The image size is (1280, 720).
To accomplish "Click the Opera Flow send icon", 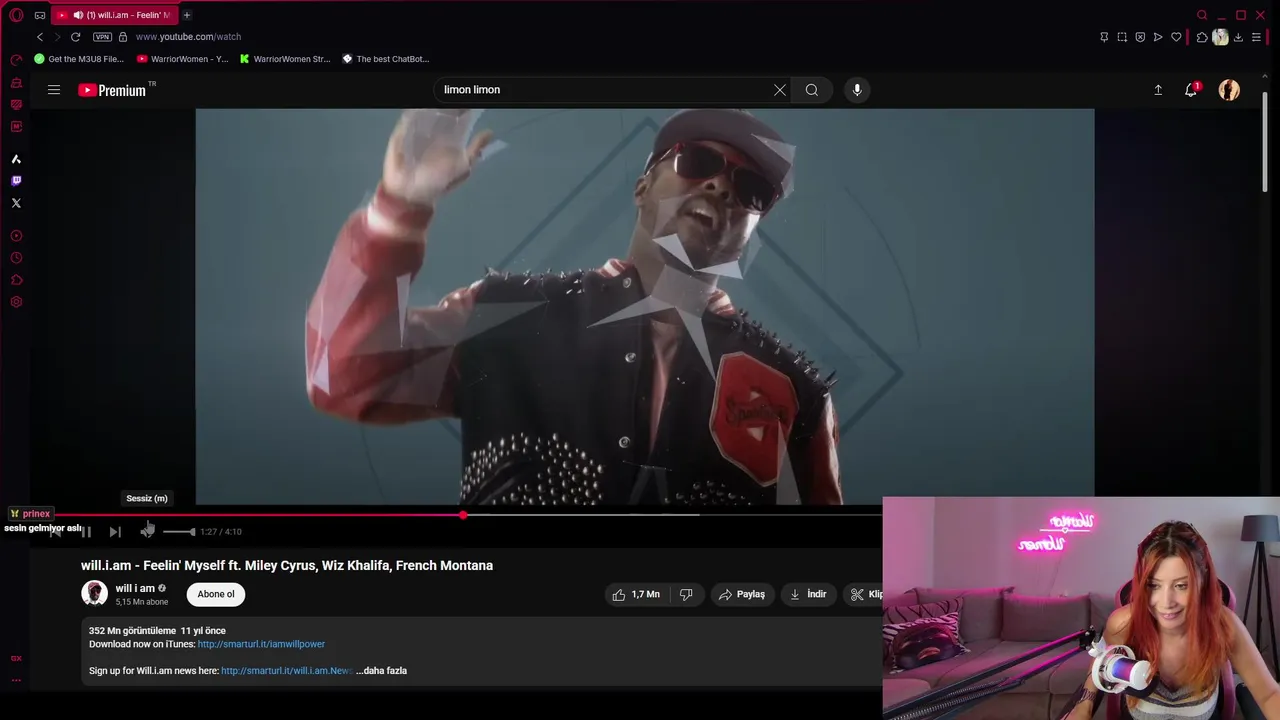I will pyautogui.click(x=1158, y=37).
